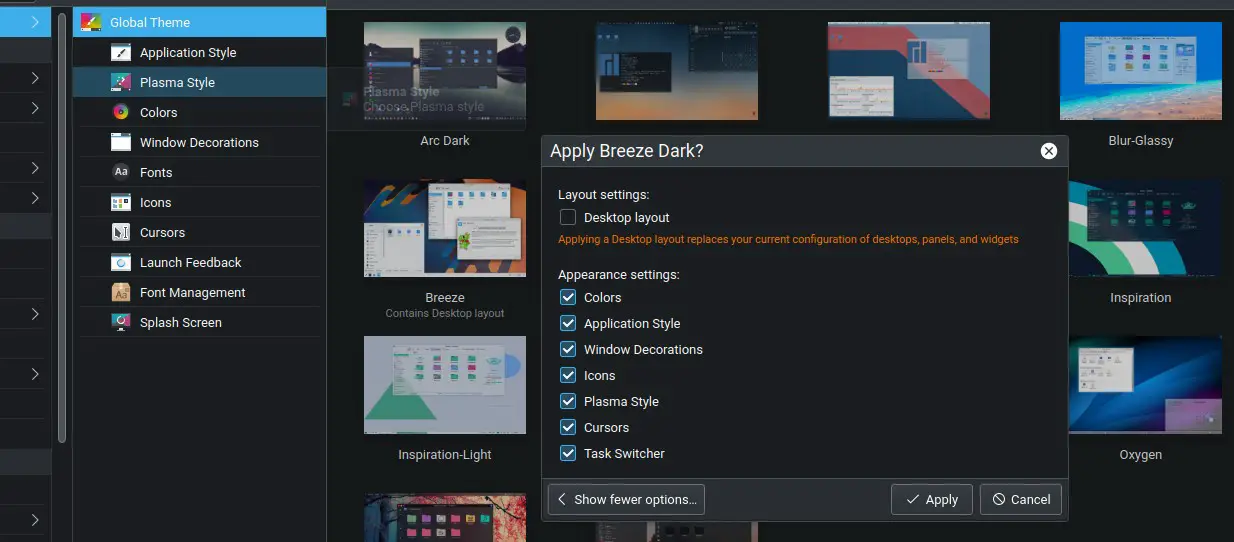Viewport: 1234px width, 542px height.
Task: Click the Inspiration-Light label
Action: tap(445, 455)
